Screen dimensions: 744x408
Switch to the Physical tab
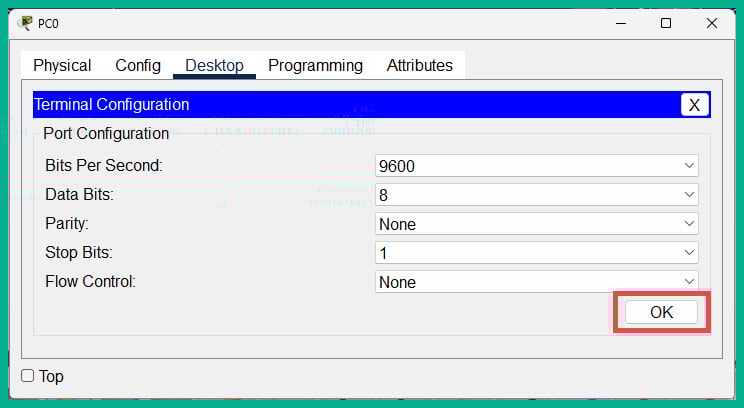(x=62, y=66)
